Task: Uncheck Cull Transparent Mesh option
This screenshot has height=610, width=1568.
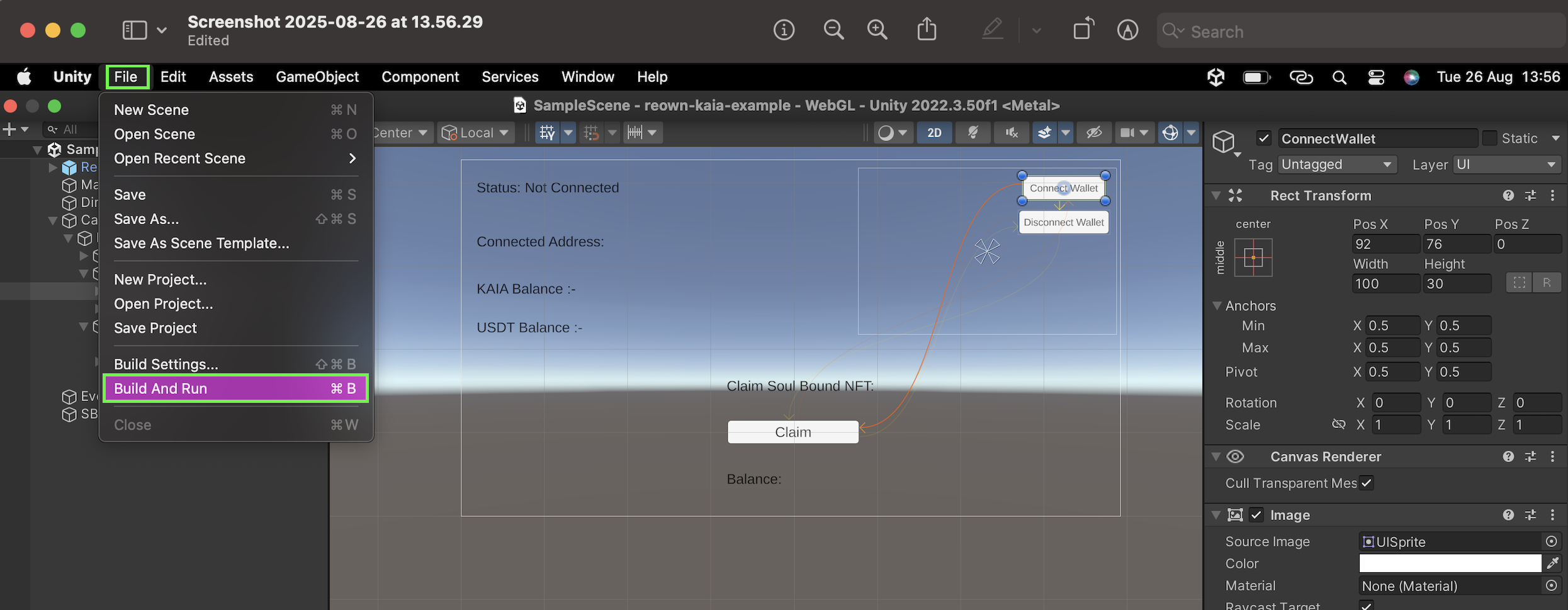Action: [1366, 483]
